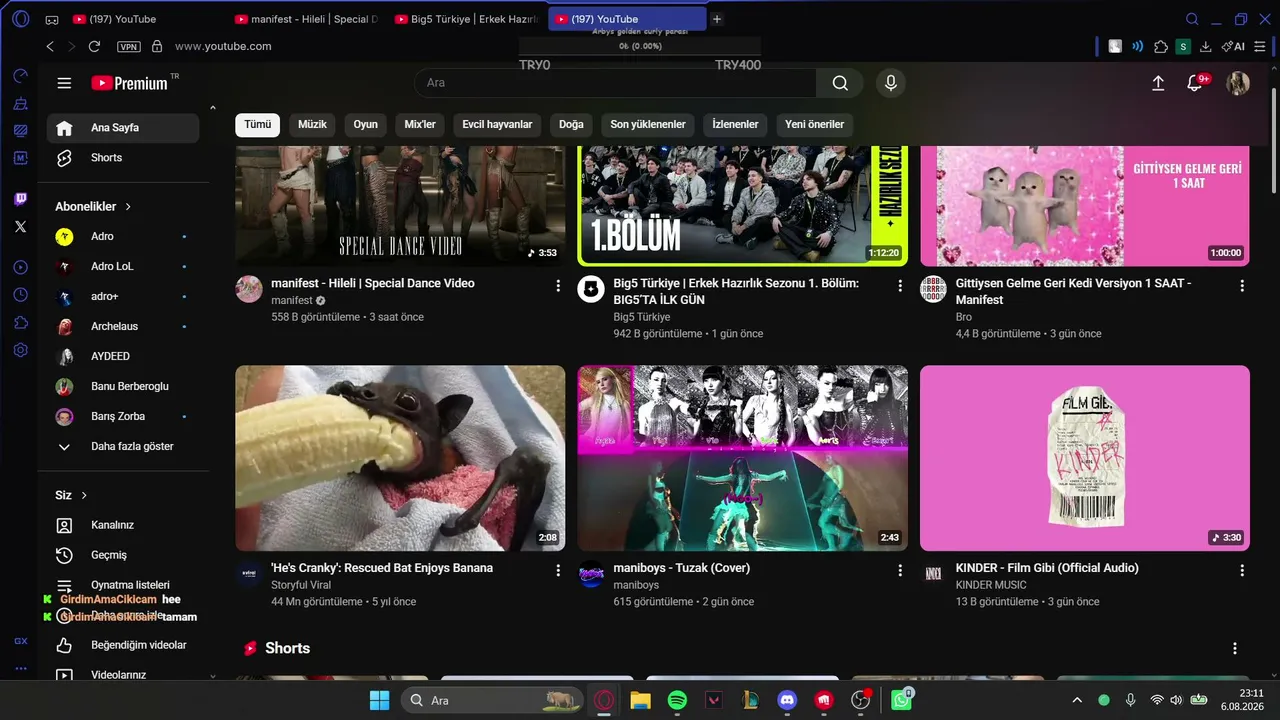Start voice search with the microphone
This screenshot has height=720, width=1280.
[891, 83]
